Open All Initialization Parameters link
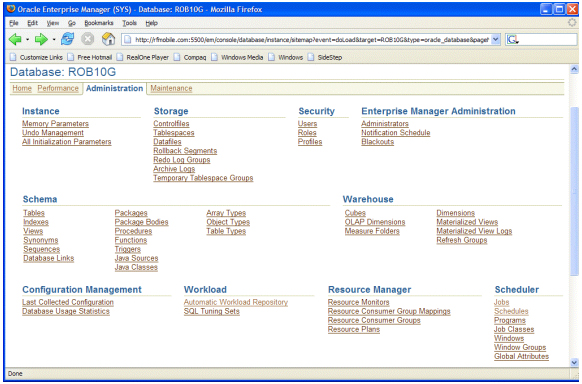Image resolution: width=582 pixels, height=384 pixels. click(66, 142)
